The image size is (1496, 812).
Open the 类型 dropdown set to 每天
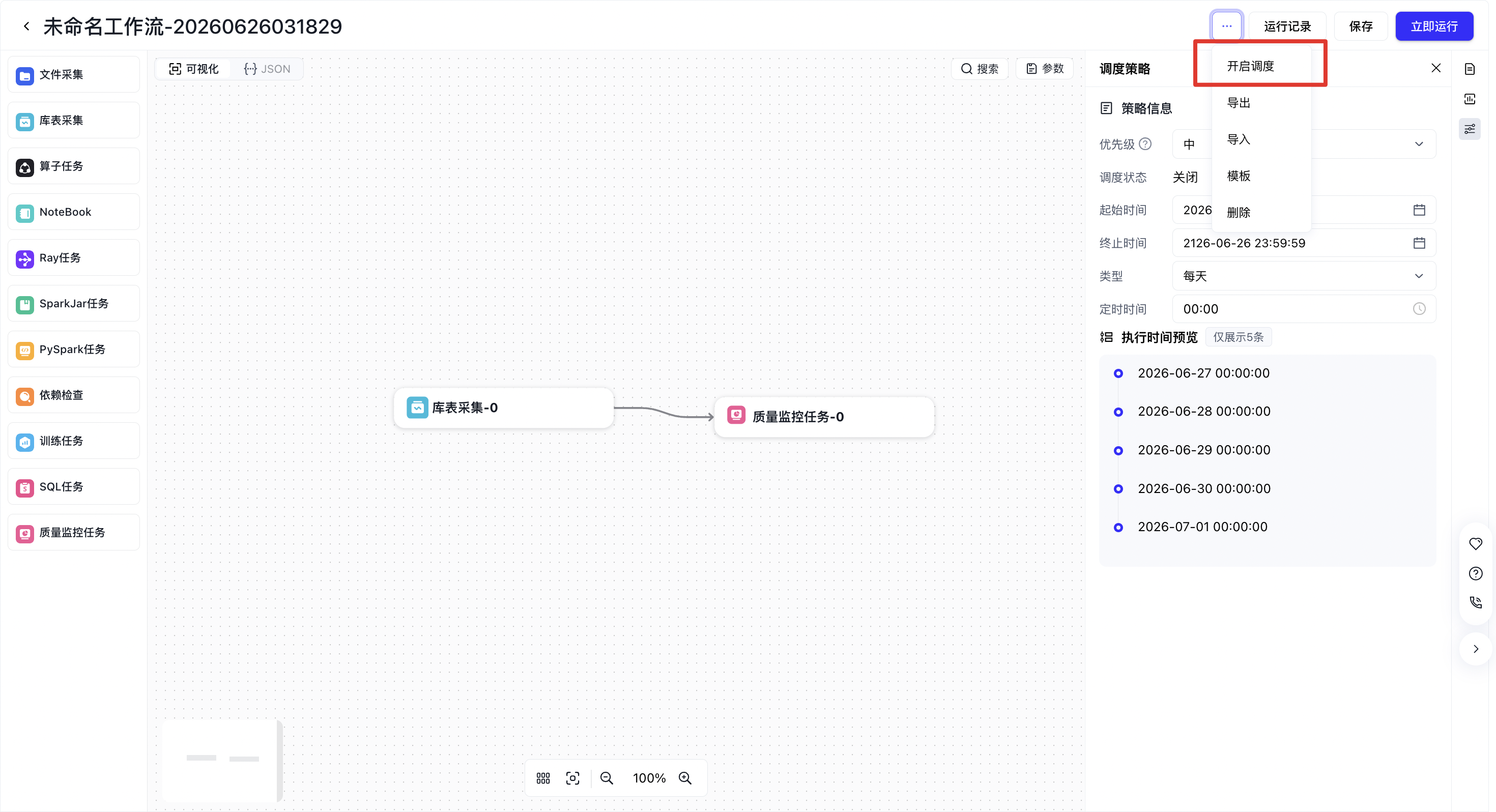[1304, 276]
